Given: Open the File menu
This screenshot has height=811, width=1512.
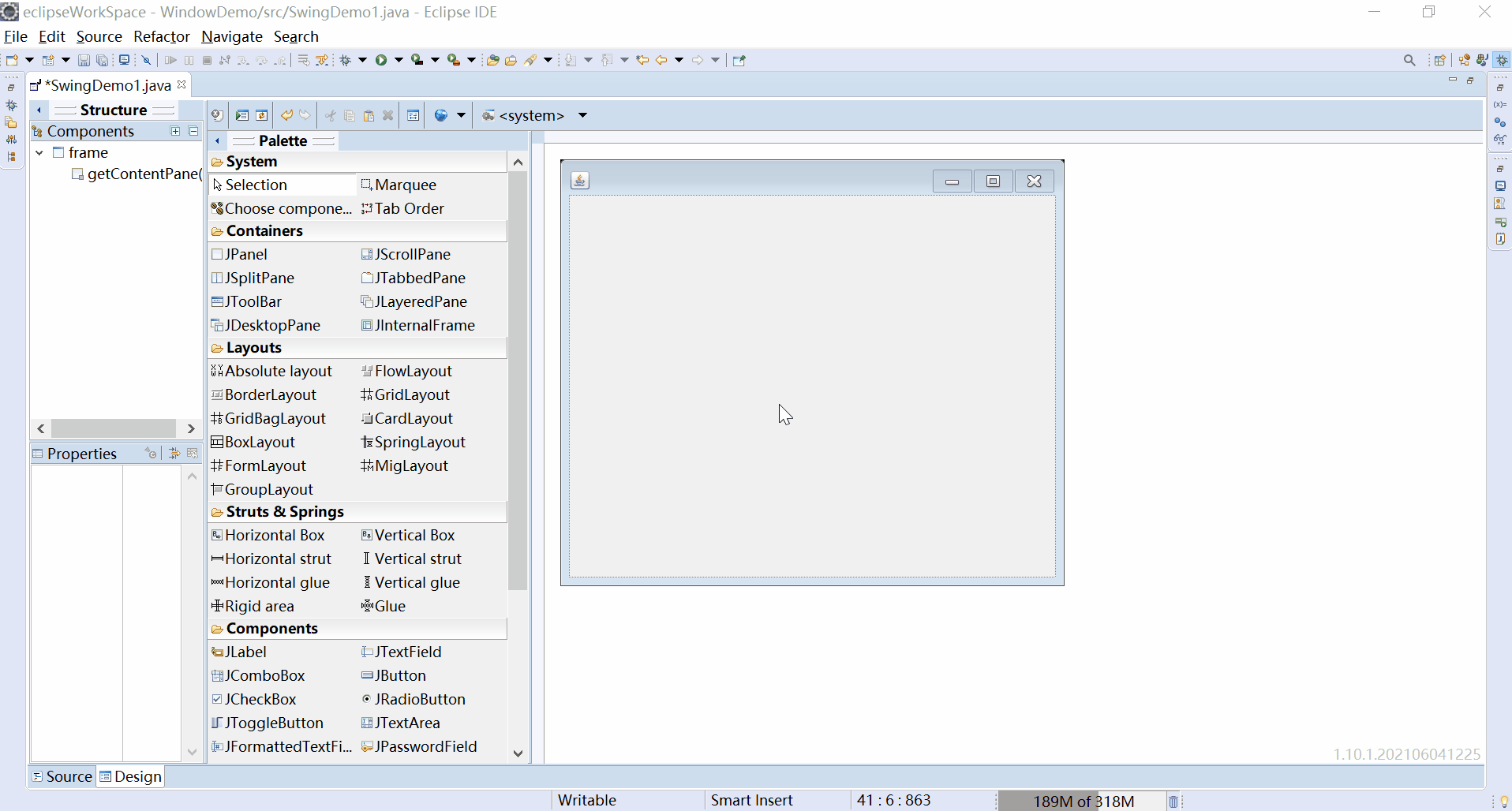Looking at the screenshot, I should 15,36.
